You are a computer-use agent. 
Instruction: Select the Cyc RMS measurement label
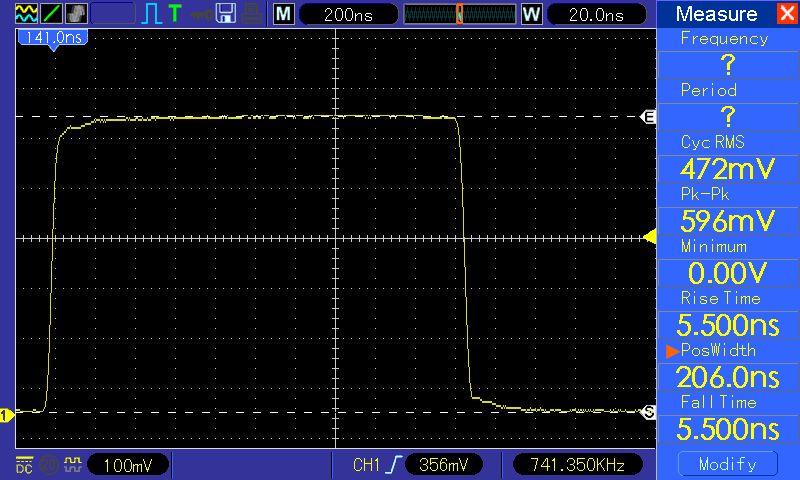[713, 142]
